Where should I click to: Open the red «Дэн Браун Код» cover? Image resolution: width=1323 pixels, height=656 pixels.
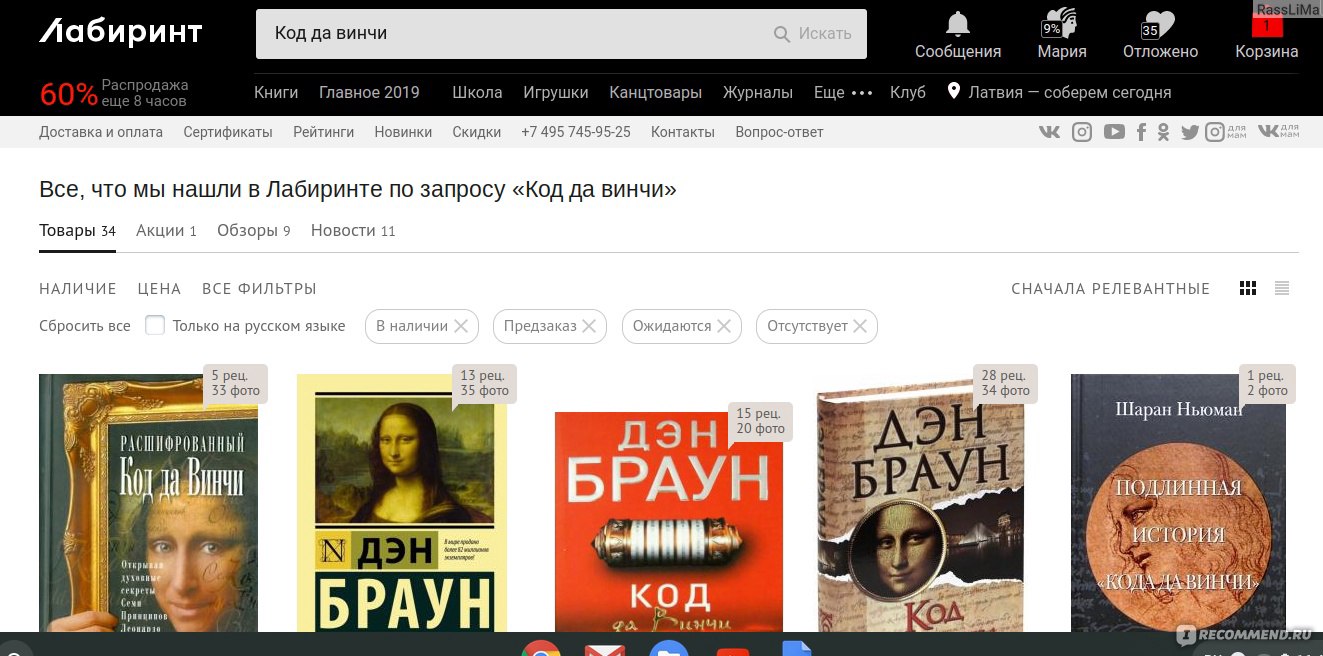tap(669, 522)
